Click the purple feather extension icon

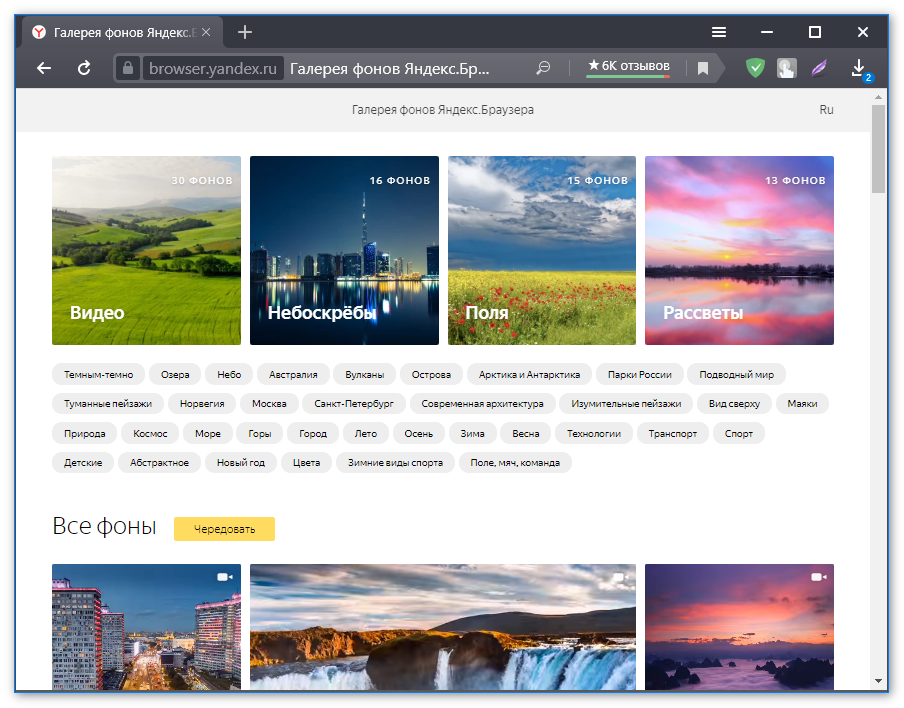[x=819, y=68]
